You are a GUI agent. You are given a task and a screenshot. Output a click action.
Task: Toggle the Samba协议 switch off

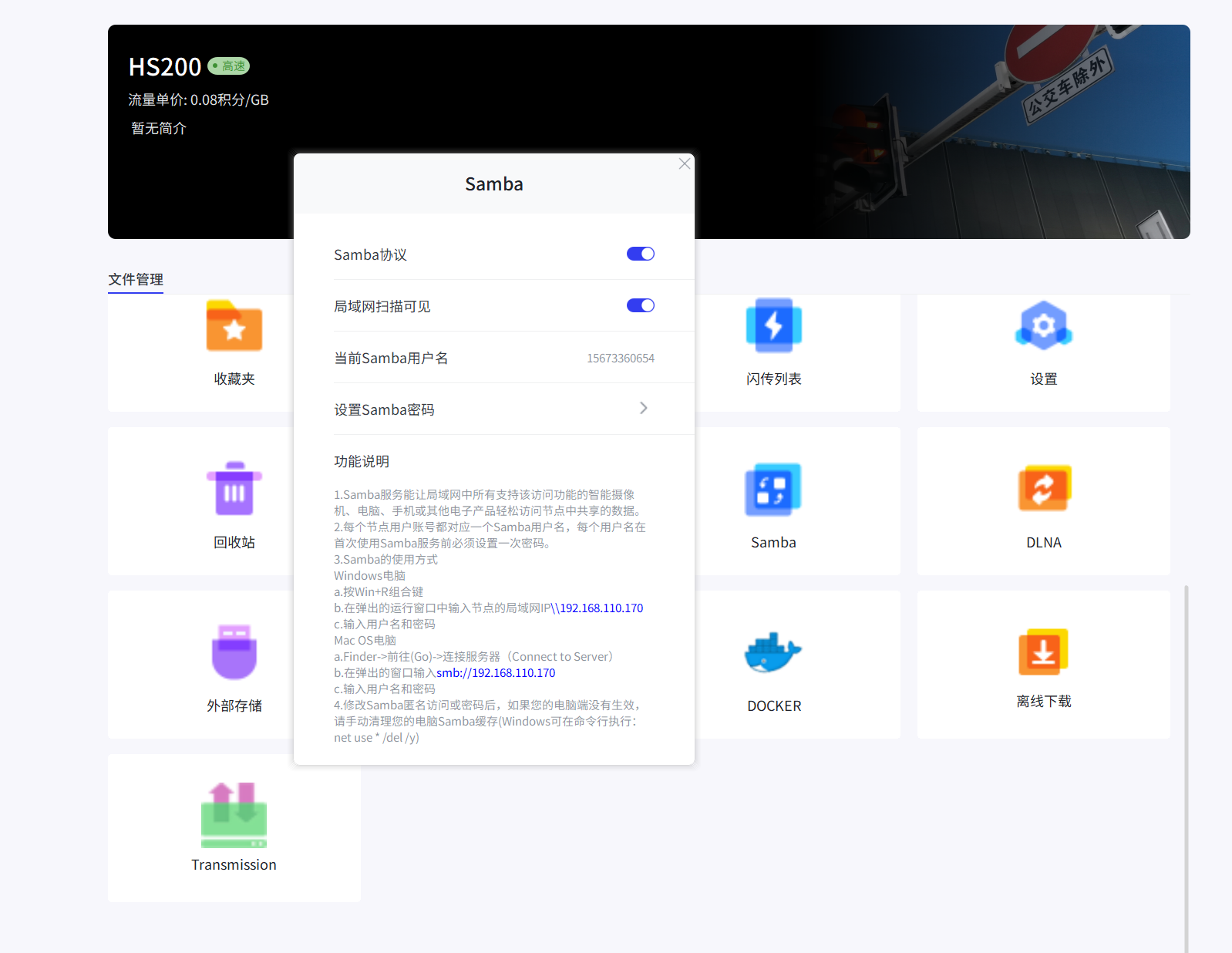click(640, 254)
